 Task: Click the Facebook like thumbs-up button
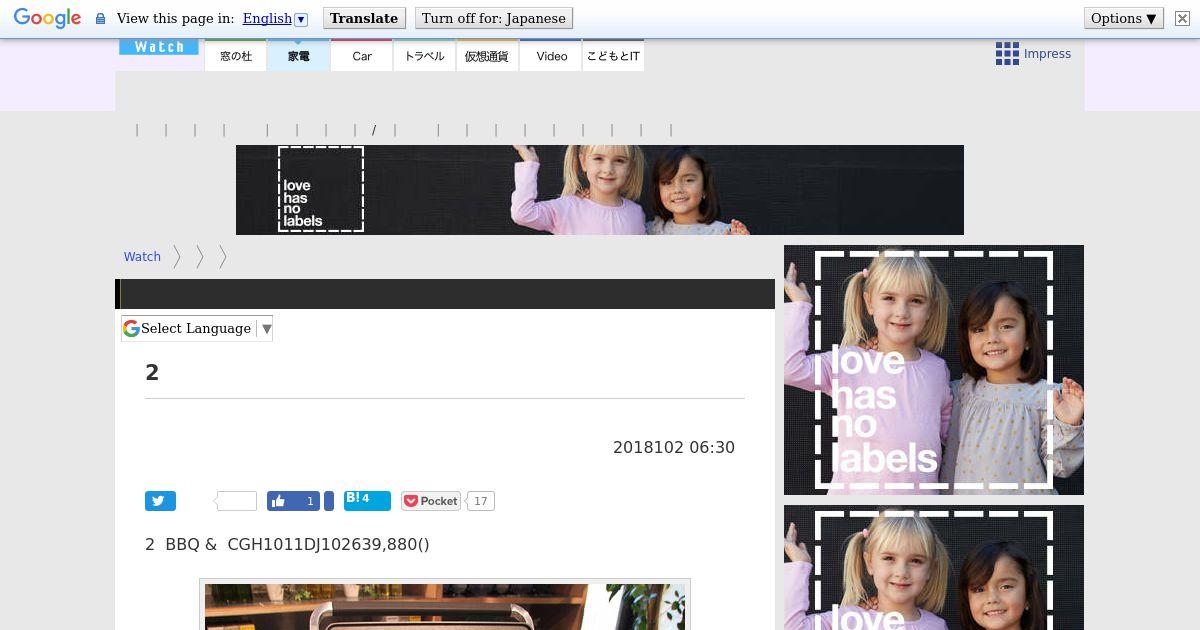[x=293, y=501]
